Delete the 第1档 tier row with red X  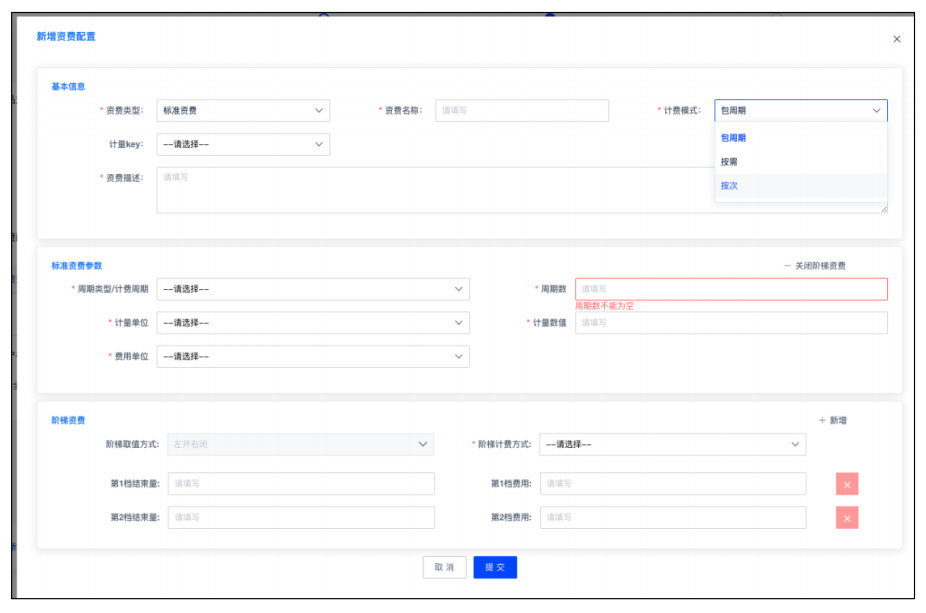[x=847, y=484]
